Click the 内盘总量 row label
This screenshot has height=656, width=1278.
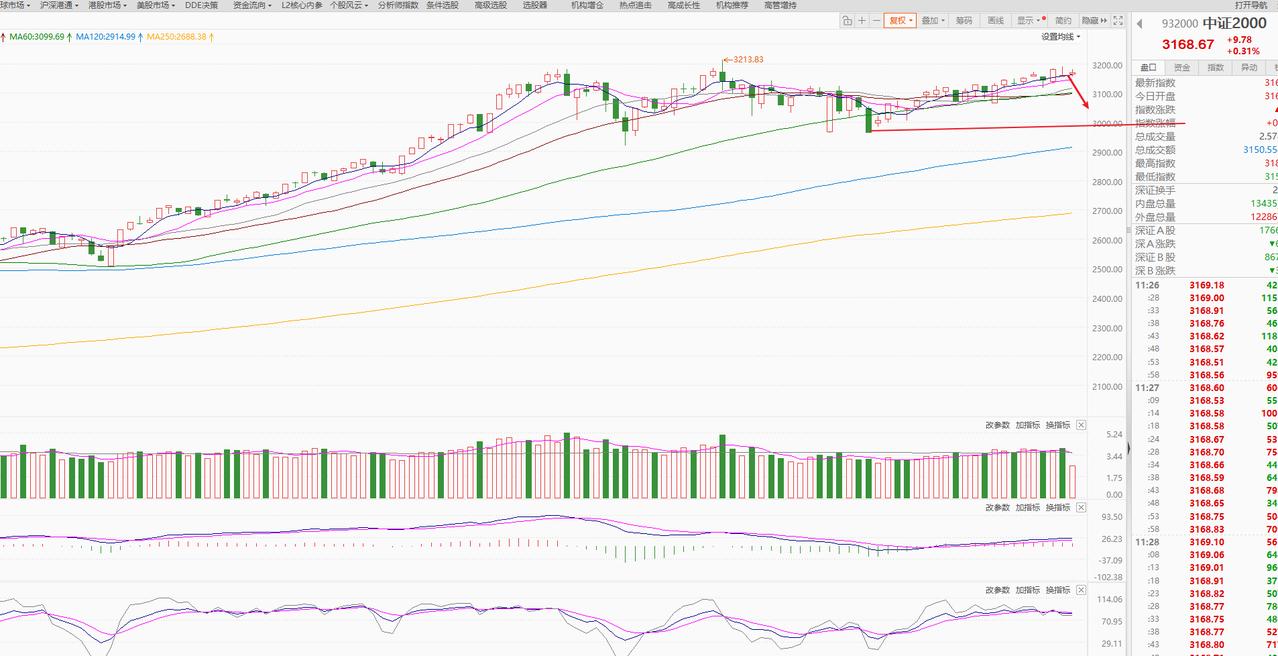(x=1155, y=203)
